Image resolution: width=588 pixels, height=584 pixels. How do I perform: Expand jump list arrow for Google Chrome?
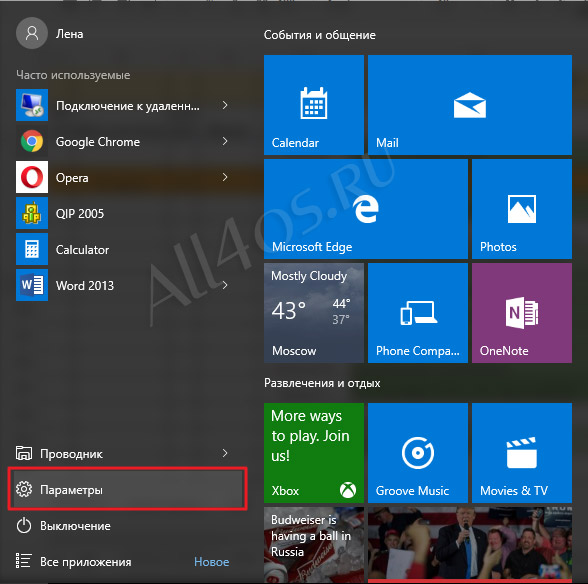point(225,141)
